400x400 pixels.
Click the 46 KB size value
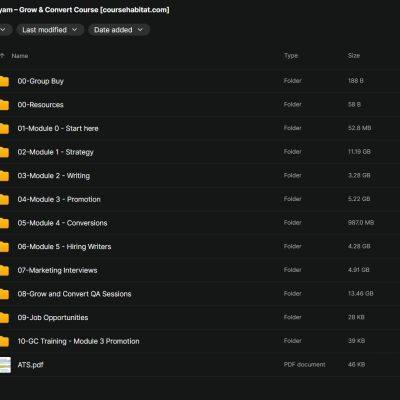click(357, 365)
